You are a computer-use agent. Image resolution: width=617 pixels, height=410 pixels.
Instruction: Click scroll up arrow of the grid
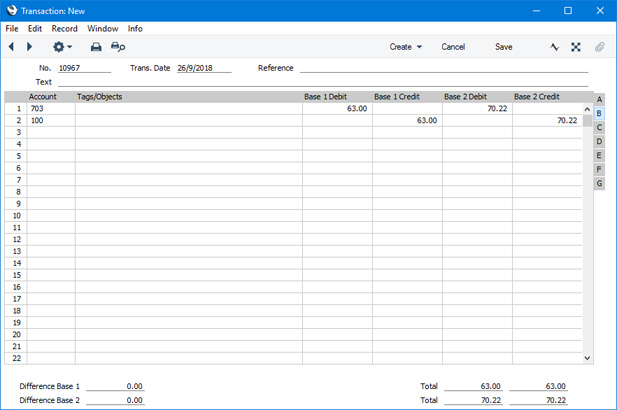pyautogui.click(x=587, y=109)
